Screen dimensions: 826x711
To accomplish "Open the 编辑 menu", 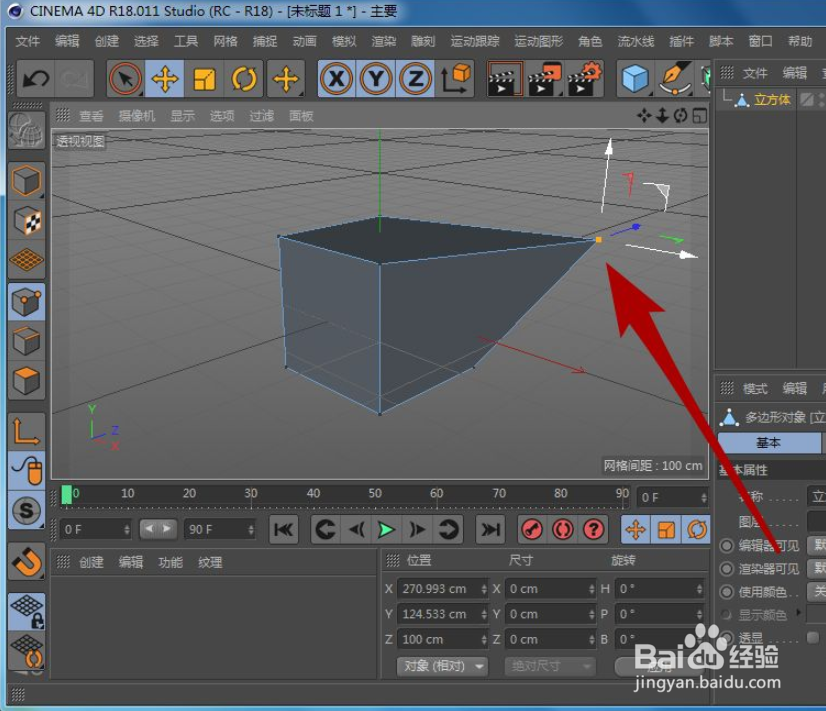I will click(67, 41).
